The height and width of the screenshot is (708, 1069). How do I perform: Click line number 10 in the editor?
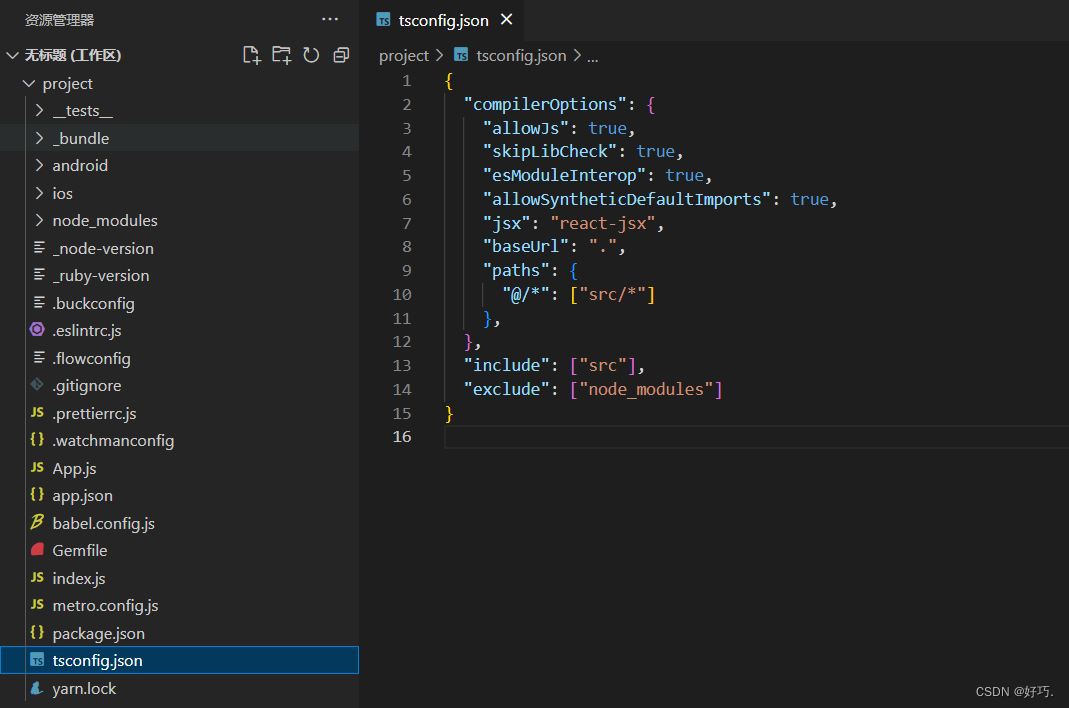tap(401, 294)
